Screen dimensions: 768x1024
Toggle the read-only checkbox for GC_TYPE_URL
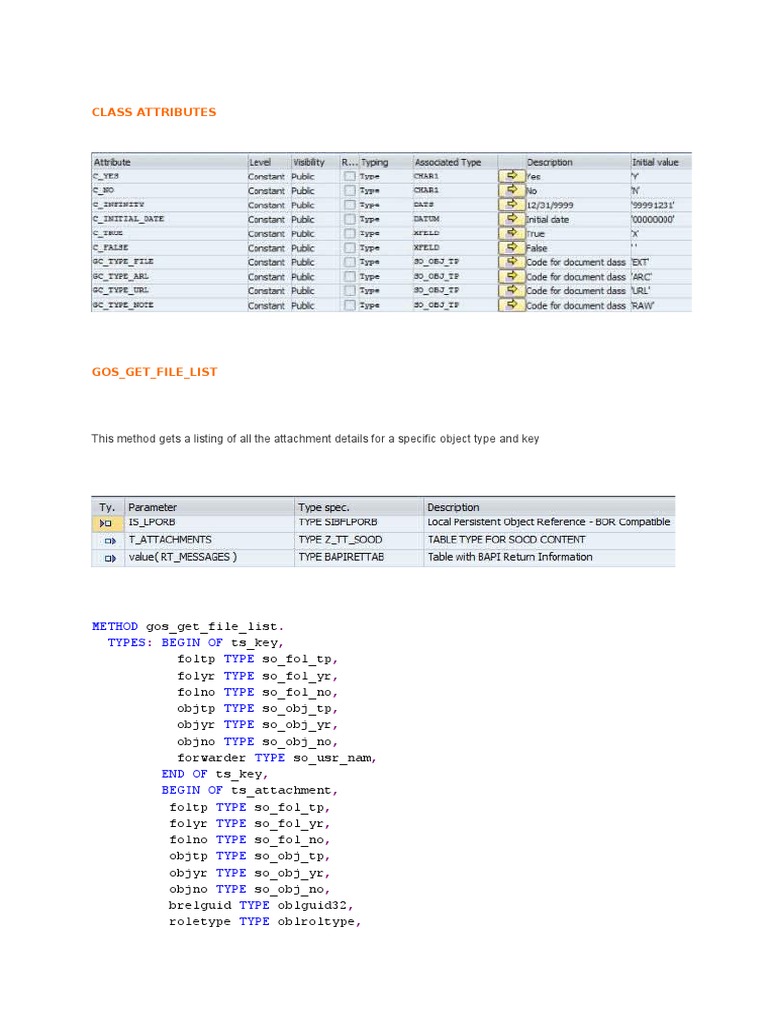pyautogui.click(x=348, y=291)
